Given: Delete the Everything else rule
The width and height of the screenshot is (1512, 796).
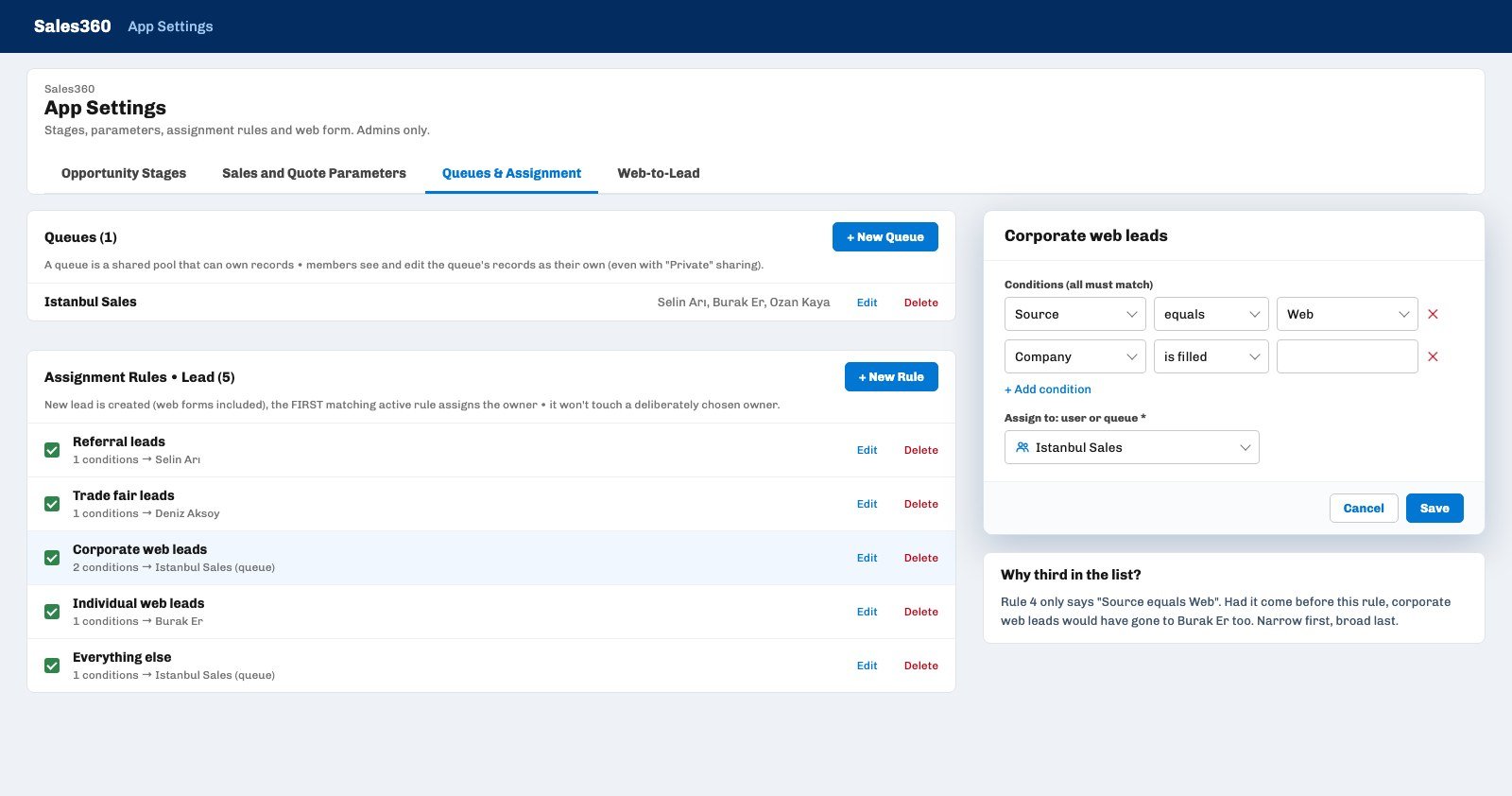Looking at the screenshot, I should point(920,666).
